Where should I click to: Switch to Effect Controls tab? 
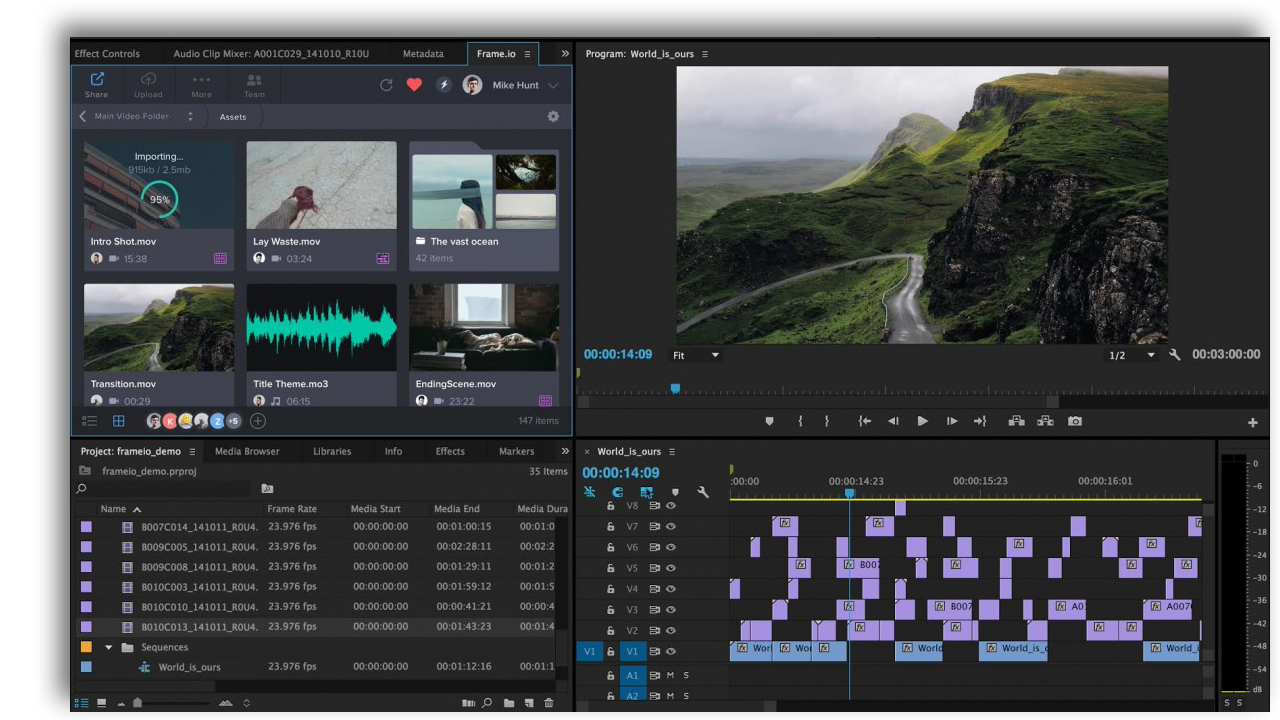tap(107, 54)
